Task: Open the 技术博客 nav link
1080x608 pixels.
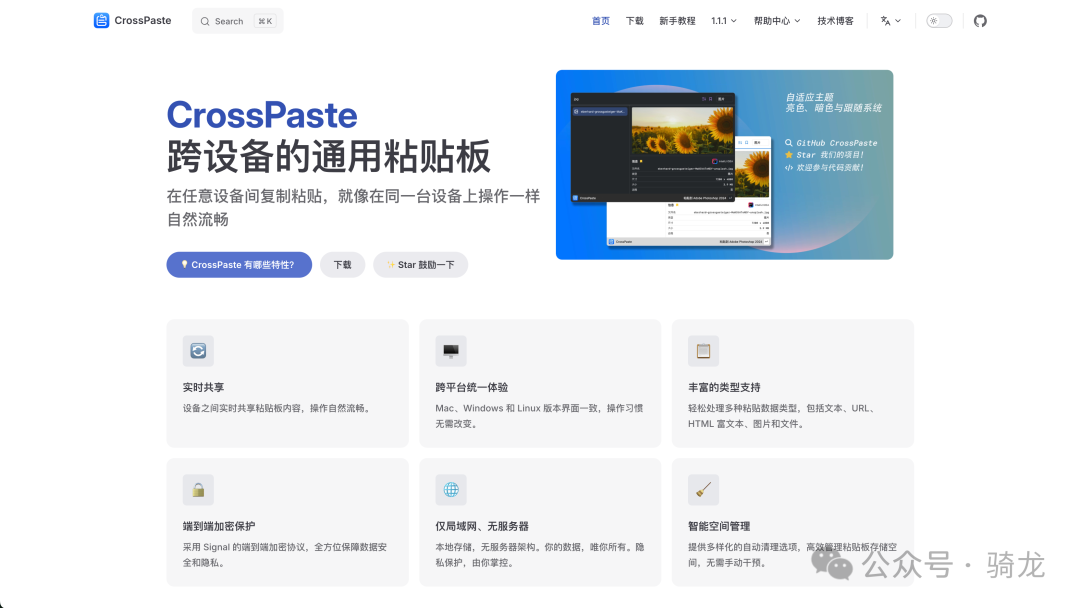Action: click(x=835, y=20)
